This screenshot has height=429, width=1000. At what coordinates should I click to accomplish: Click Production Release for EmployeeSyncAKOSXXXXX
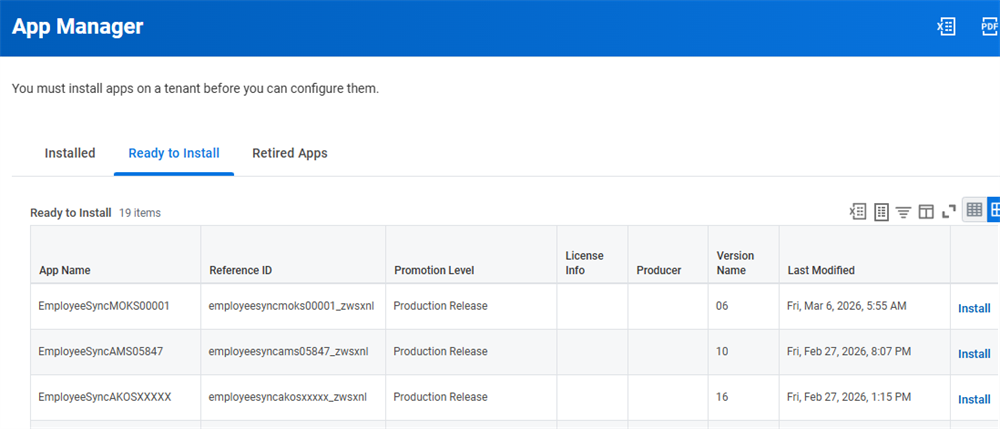click(440, 397)
